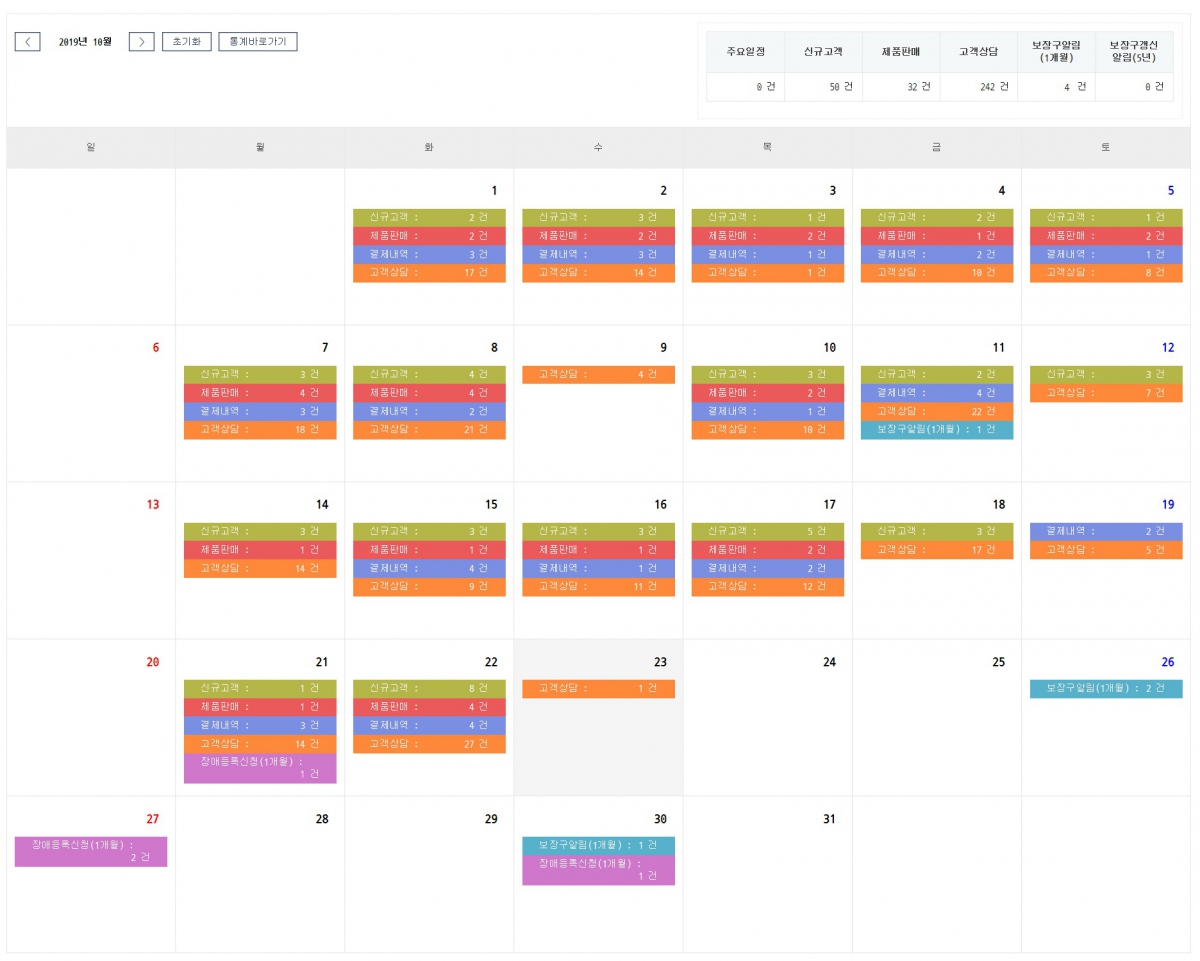The image size is (1200, 961).
Task: Select the 신규고객 summary column header
Action: (823, 51)
